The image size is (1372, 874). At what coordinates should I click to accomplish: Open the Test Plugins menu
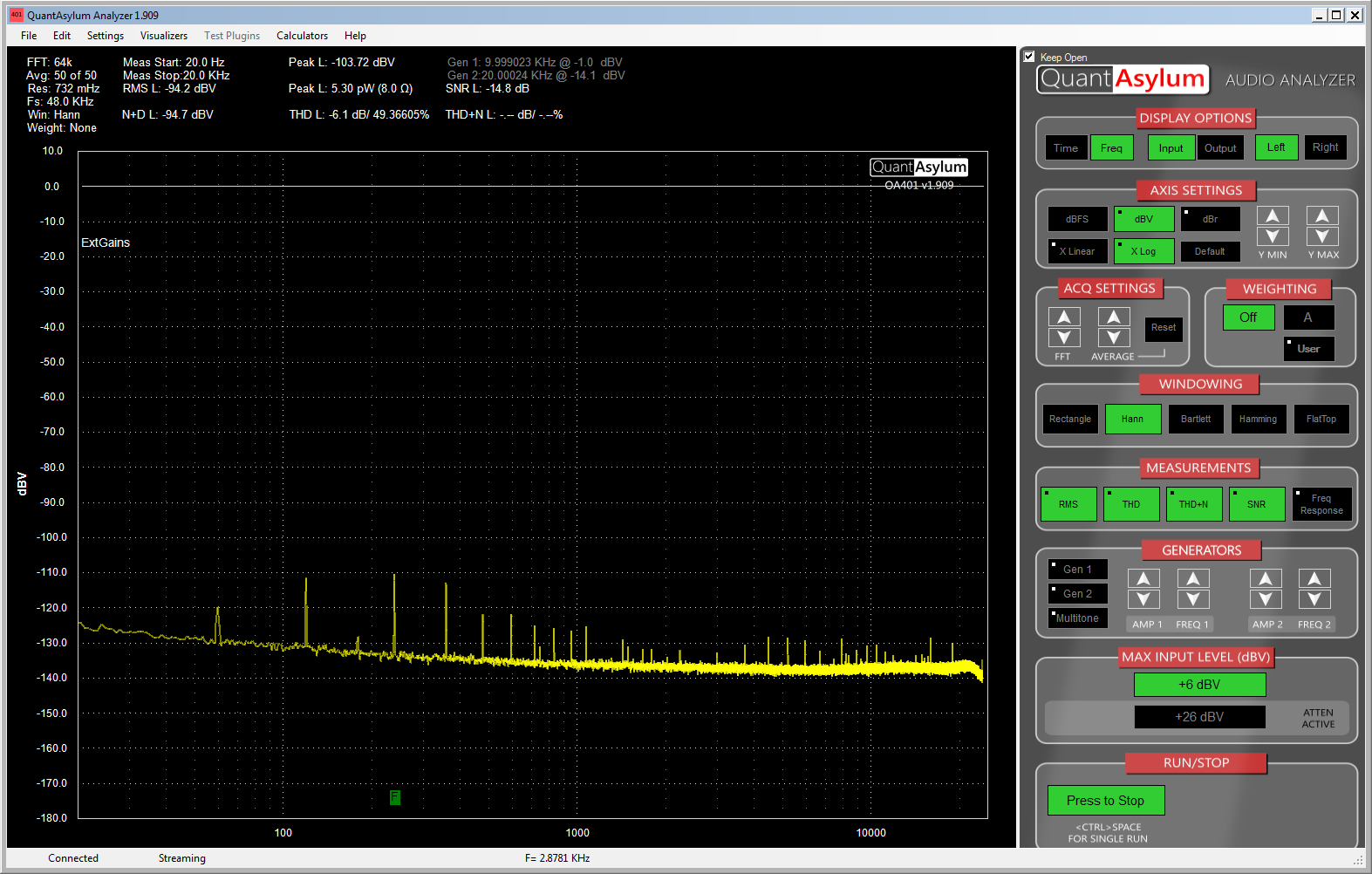[x=232, y=36]
